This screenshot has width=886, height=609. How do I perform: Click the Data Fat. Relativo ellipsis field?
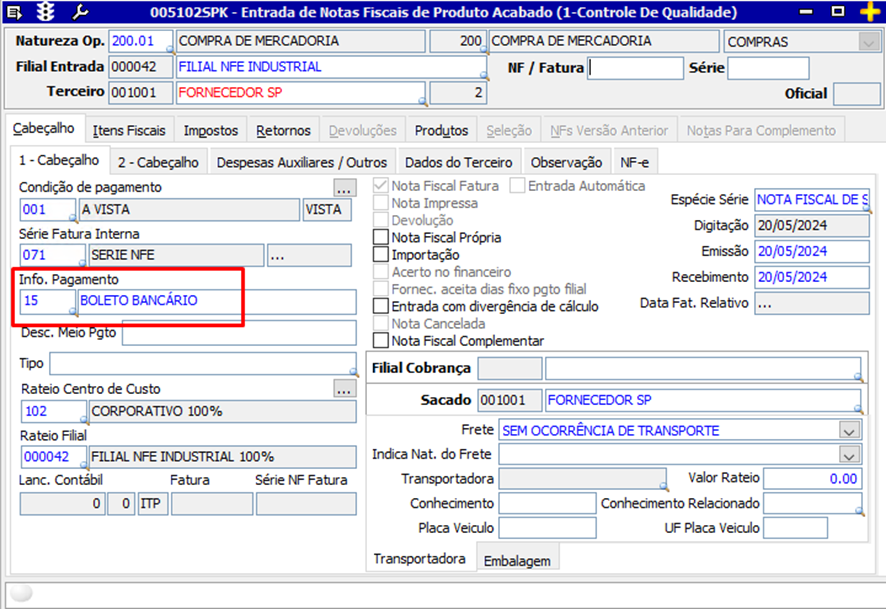(x=812, y=303)
